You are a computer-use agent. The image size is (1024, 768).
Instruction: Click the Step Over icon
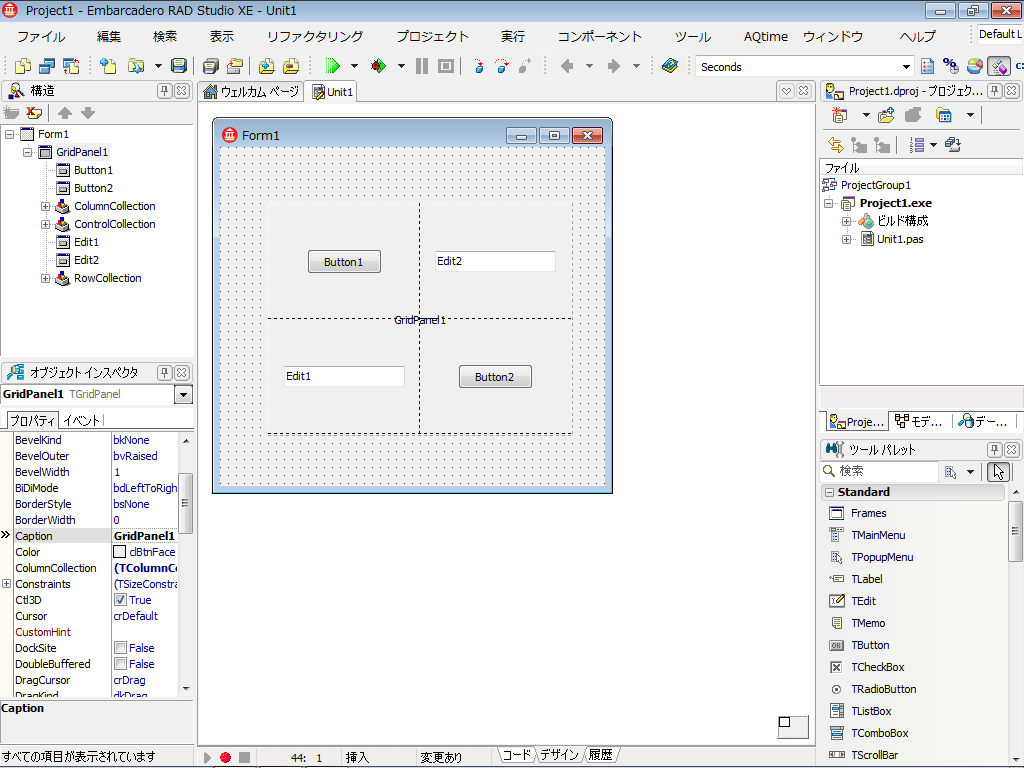(502, 66)
